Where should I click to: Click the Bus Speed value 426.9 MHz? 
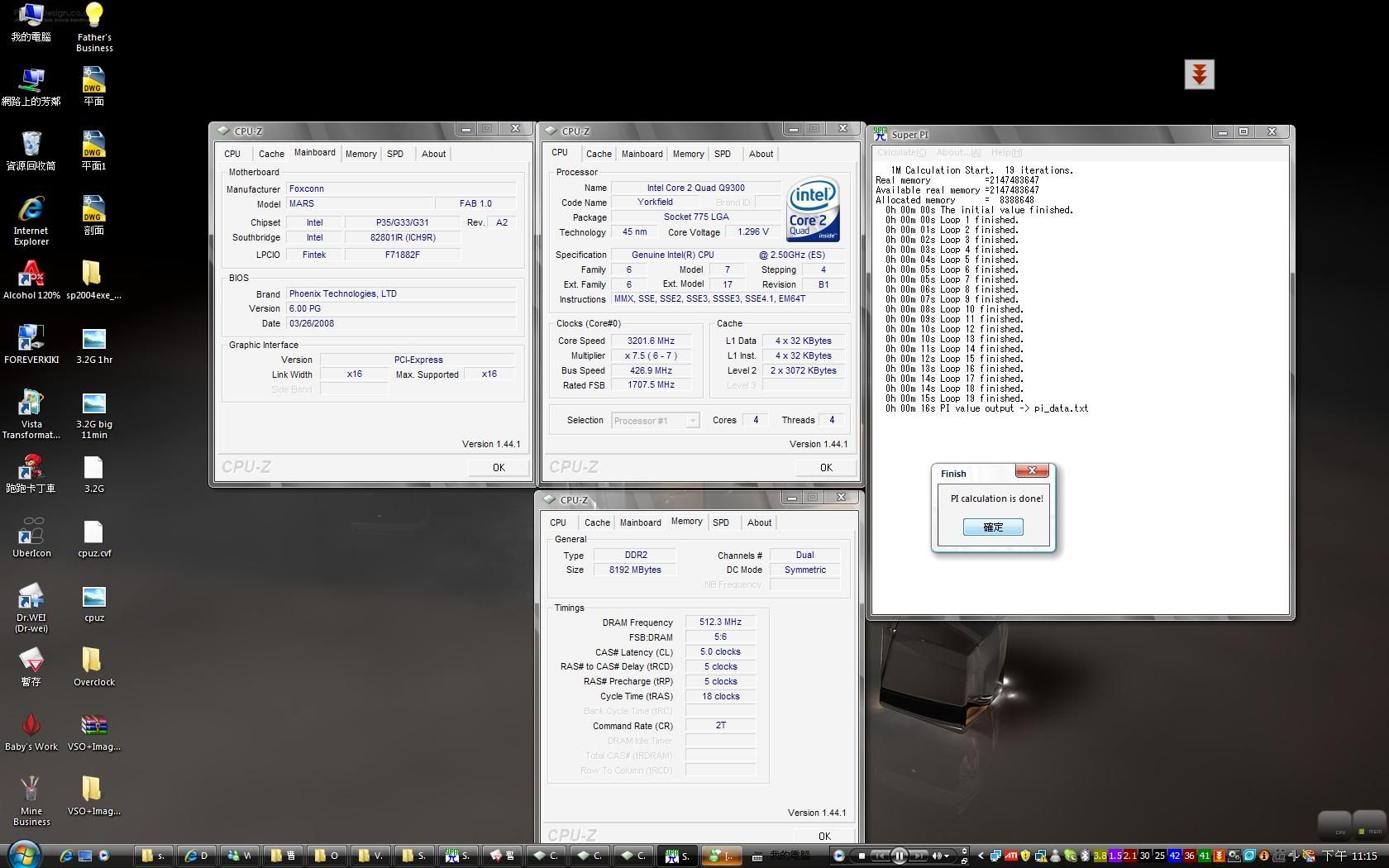[x=651, y=370]
